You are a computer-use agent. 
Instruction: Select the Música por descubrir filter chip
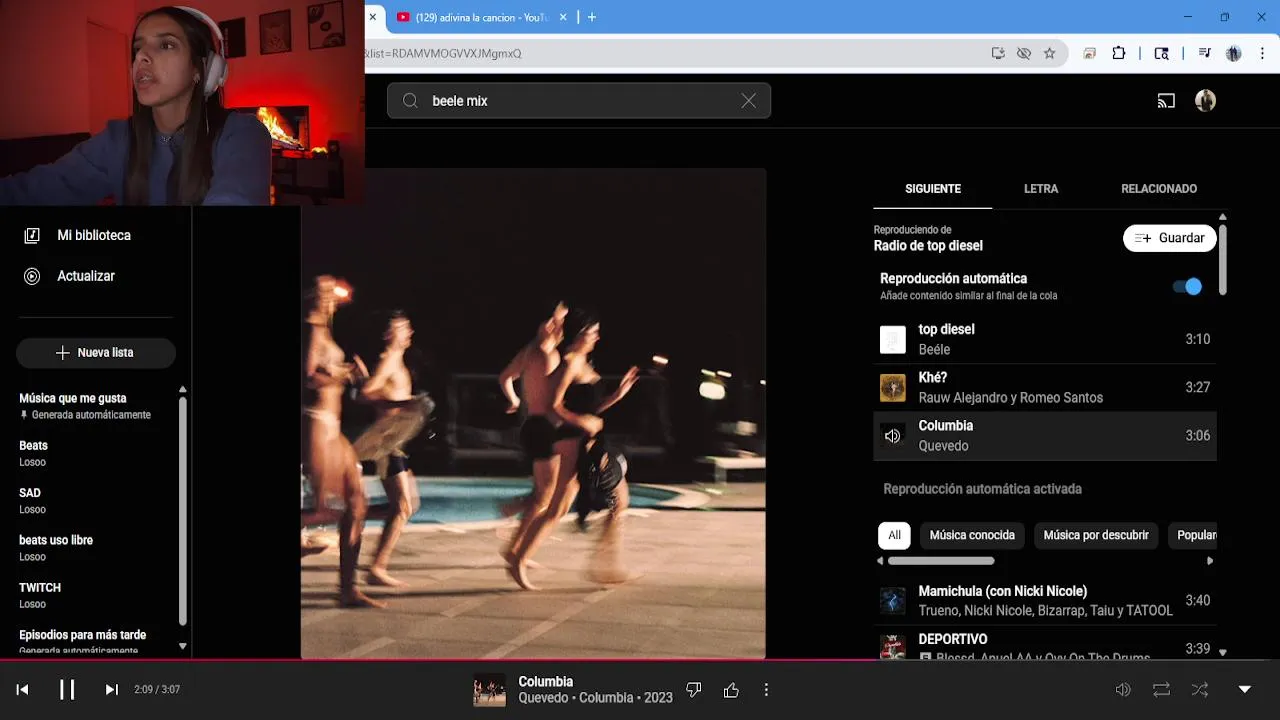[1096, 535]
